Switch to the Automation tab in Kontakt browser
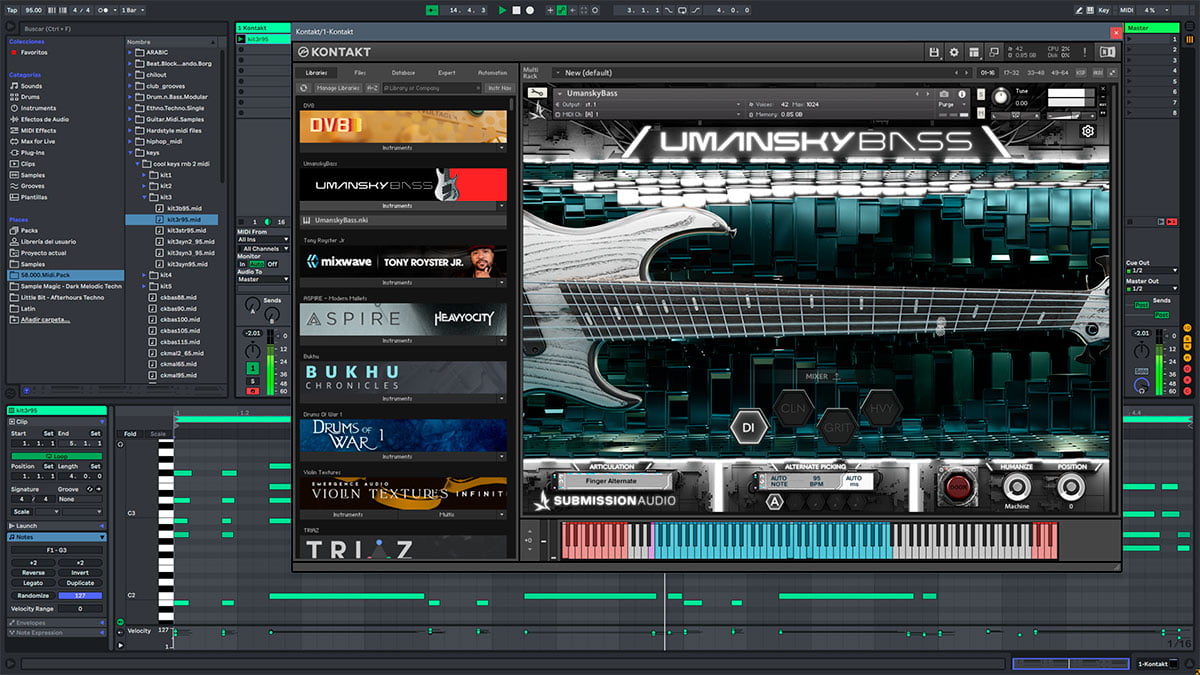 click(x=492, y=72)
